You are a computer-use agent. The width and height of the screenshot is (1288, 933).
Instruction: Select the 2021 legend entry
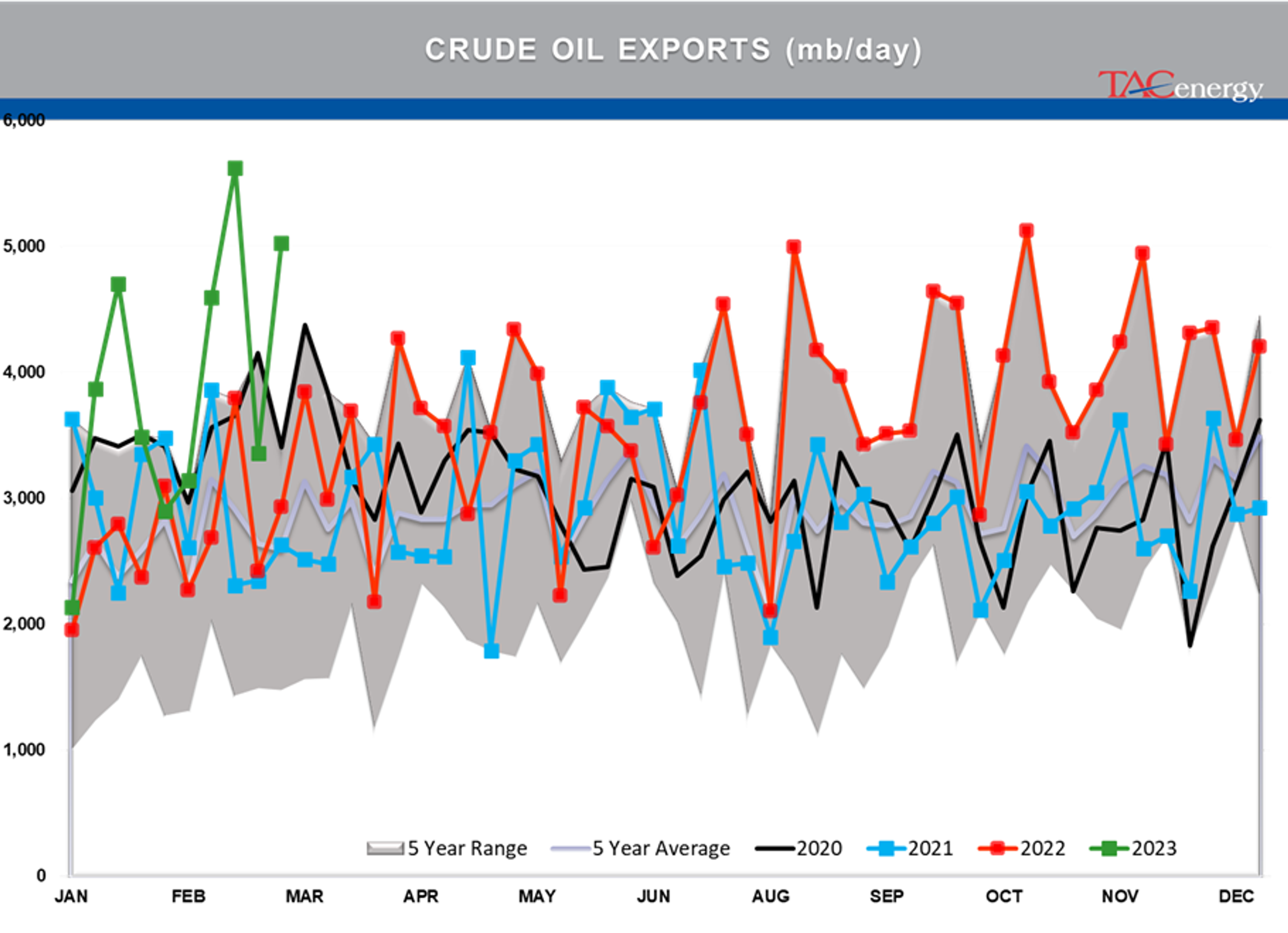[910, 848]
